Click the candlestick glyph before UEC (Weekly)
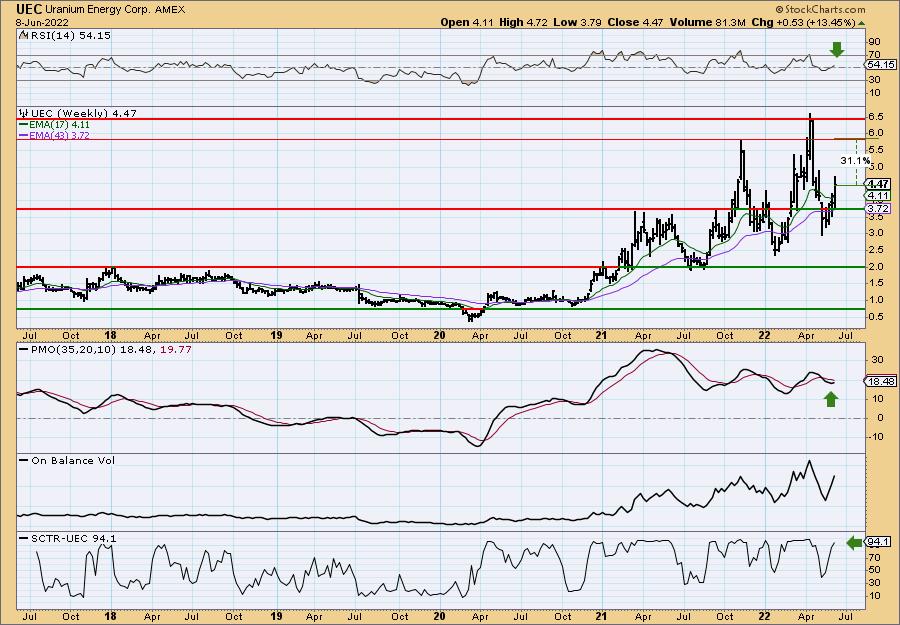This screenshot has height=625, width=900. coord(24,113)
